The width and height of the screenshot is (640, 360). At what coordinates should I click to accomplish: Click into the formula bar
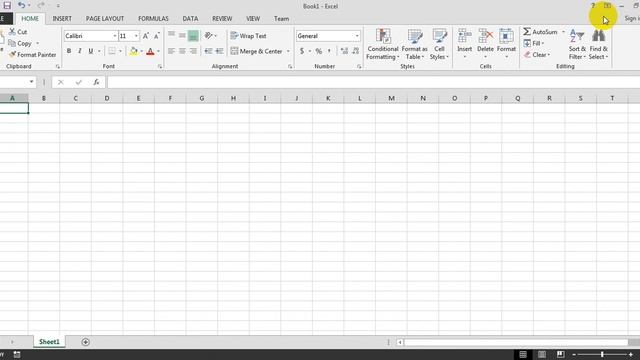[373, 82]
